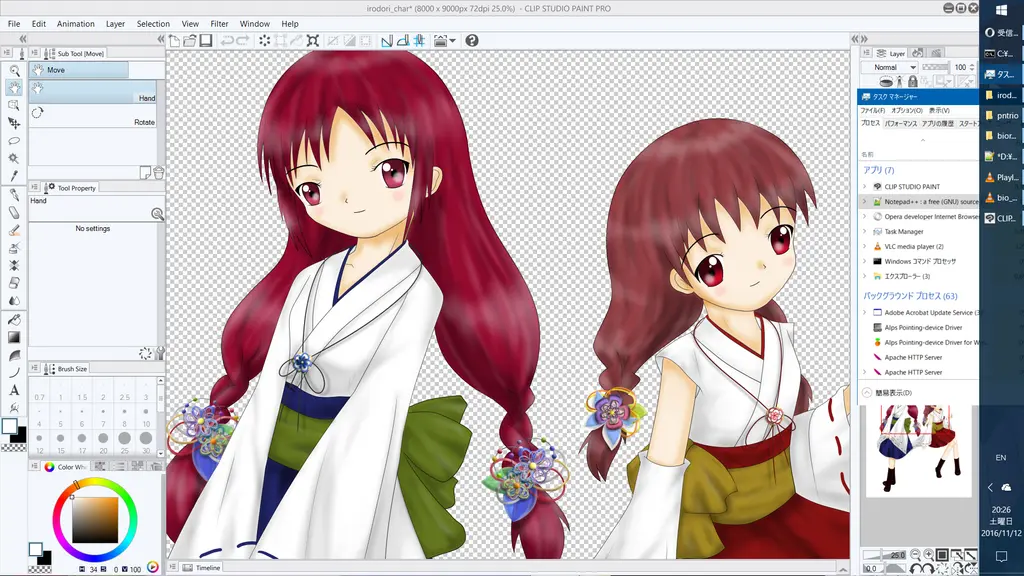The width and height of the screenshot is (1024, 576).
Task: Select the Gradient tool
Action: [14, 337]
